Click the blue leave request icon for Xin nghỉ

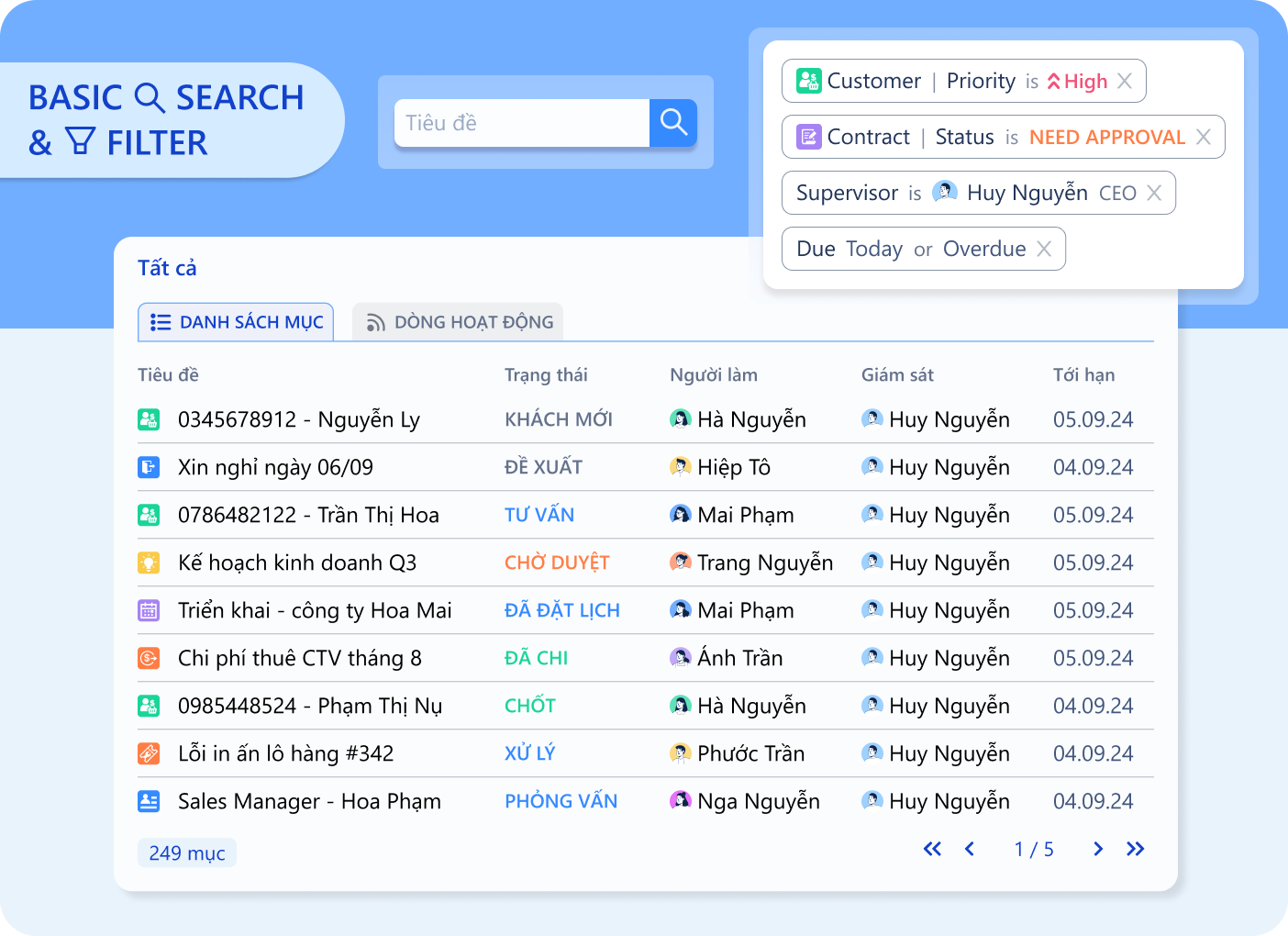(x=149, y=468)
